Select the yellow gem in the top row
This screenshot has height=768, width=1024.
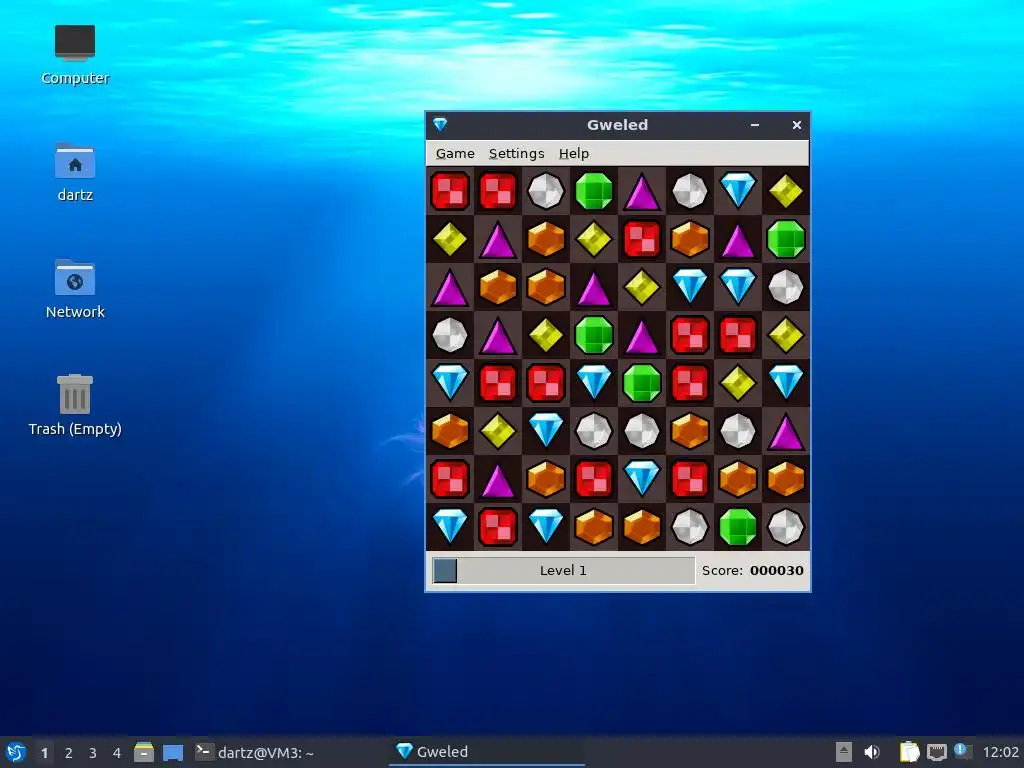point(786,191)
